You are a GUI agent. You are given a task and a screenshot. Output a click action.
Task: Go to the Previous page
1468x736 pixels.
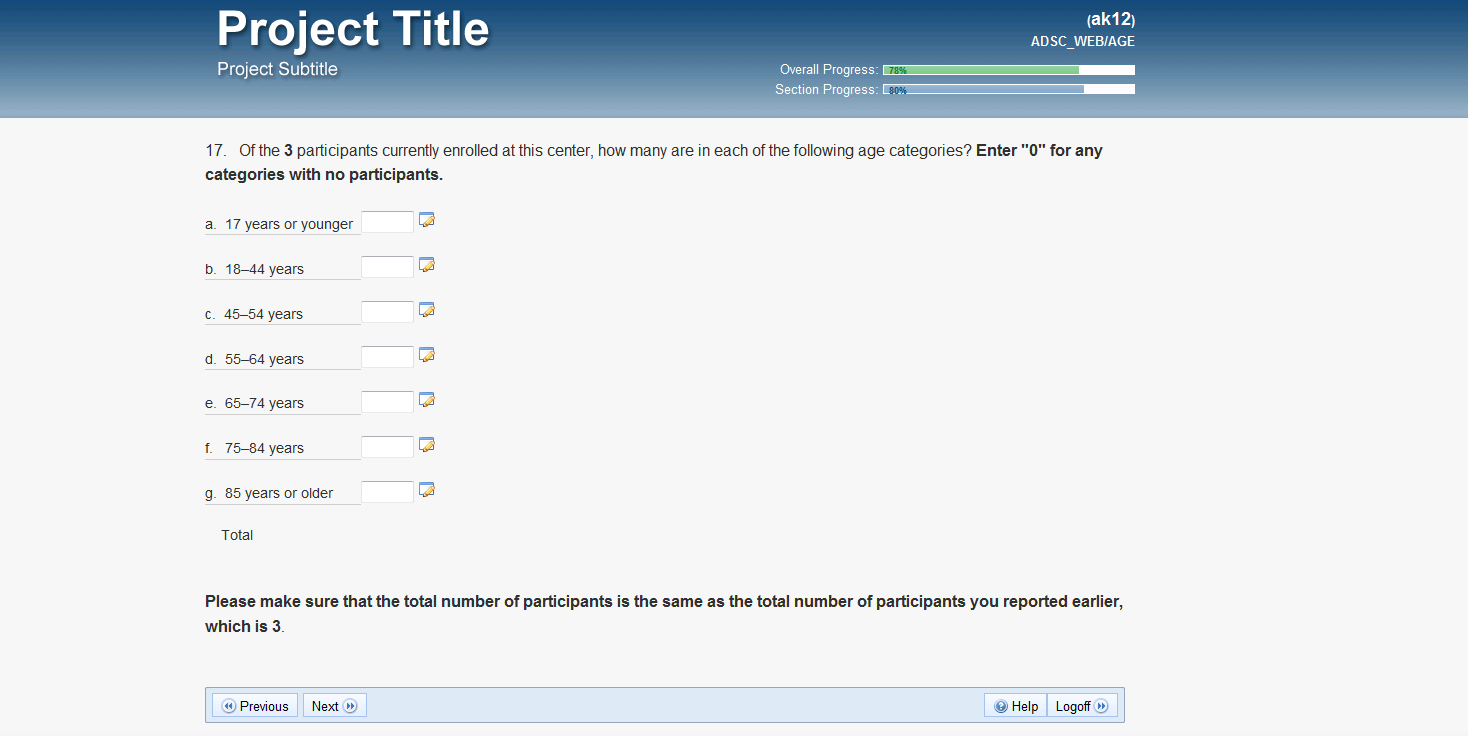[255, 706]
